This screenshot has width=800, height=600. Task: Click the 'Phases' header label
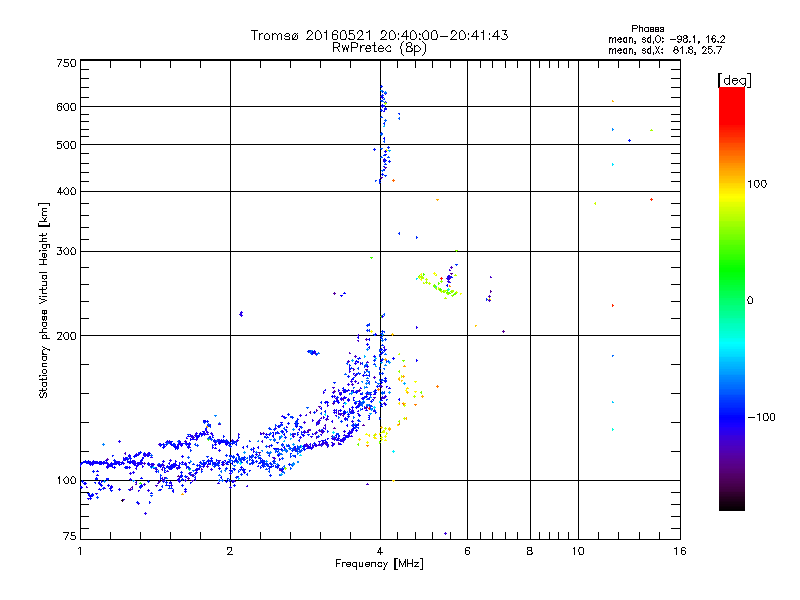(647, 29)
